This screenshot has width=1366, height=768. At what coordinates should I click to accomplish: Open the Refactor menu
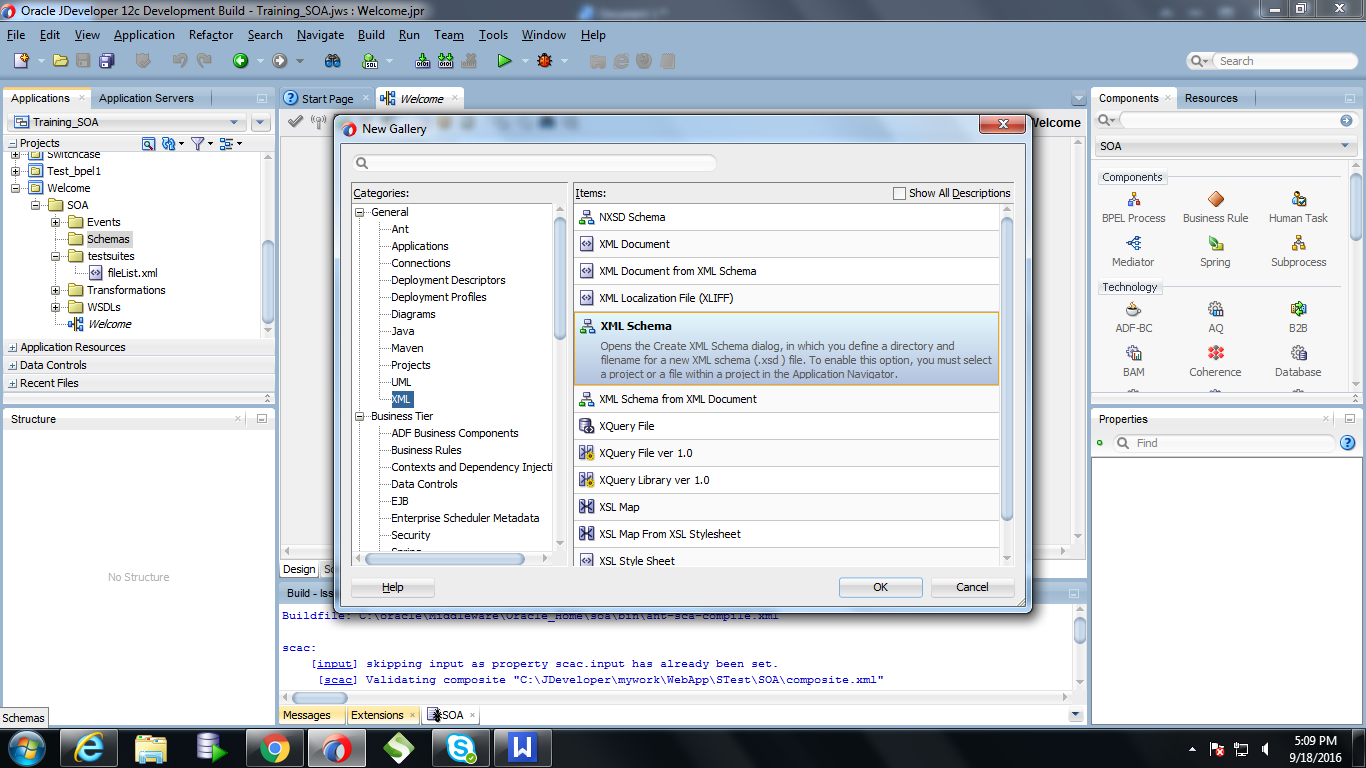[210, 34]
